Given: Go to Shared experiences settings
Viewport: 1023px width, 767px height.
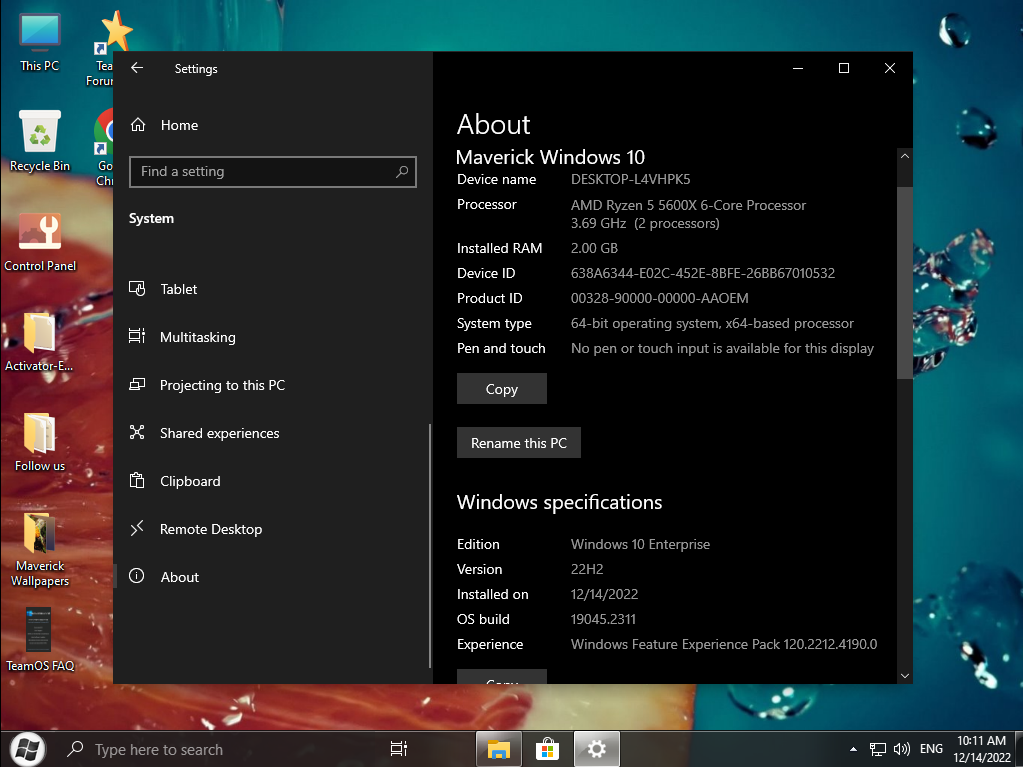Looking at the screenshot, I should pos(219,433).
